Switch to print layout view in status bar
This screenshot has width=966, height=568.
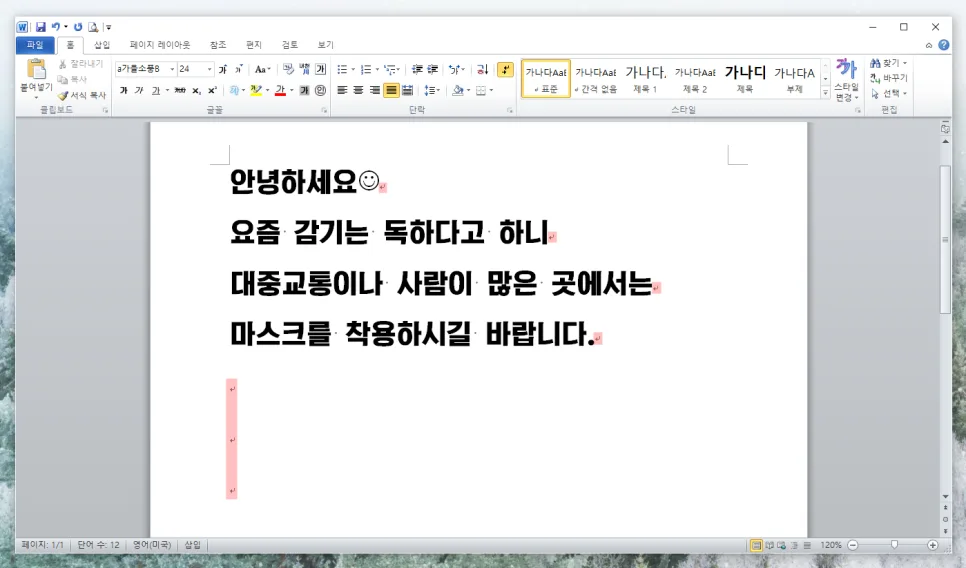[756, 545]
